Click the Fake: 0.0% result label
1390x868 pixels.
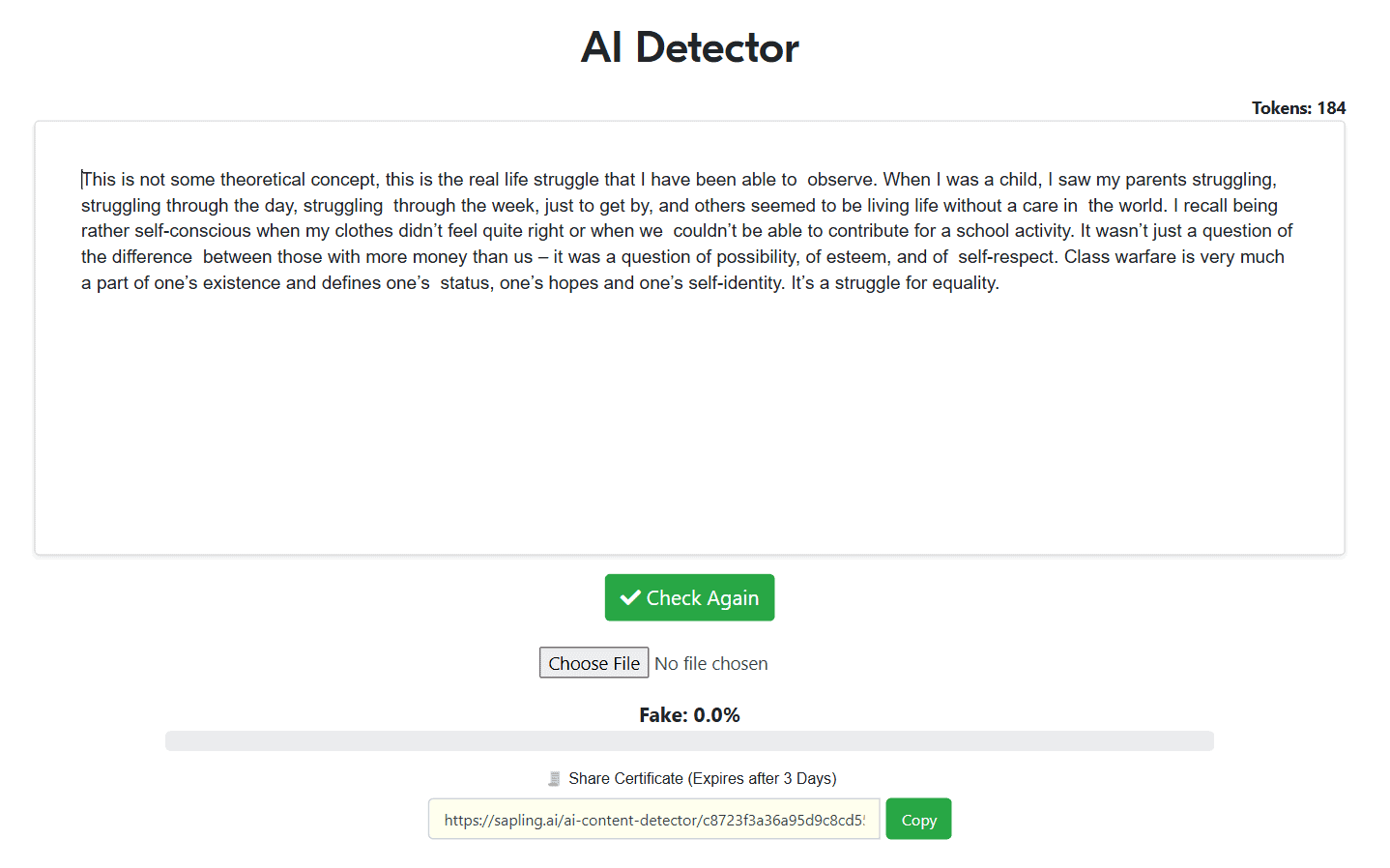689,715
